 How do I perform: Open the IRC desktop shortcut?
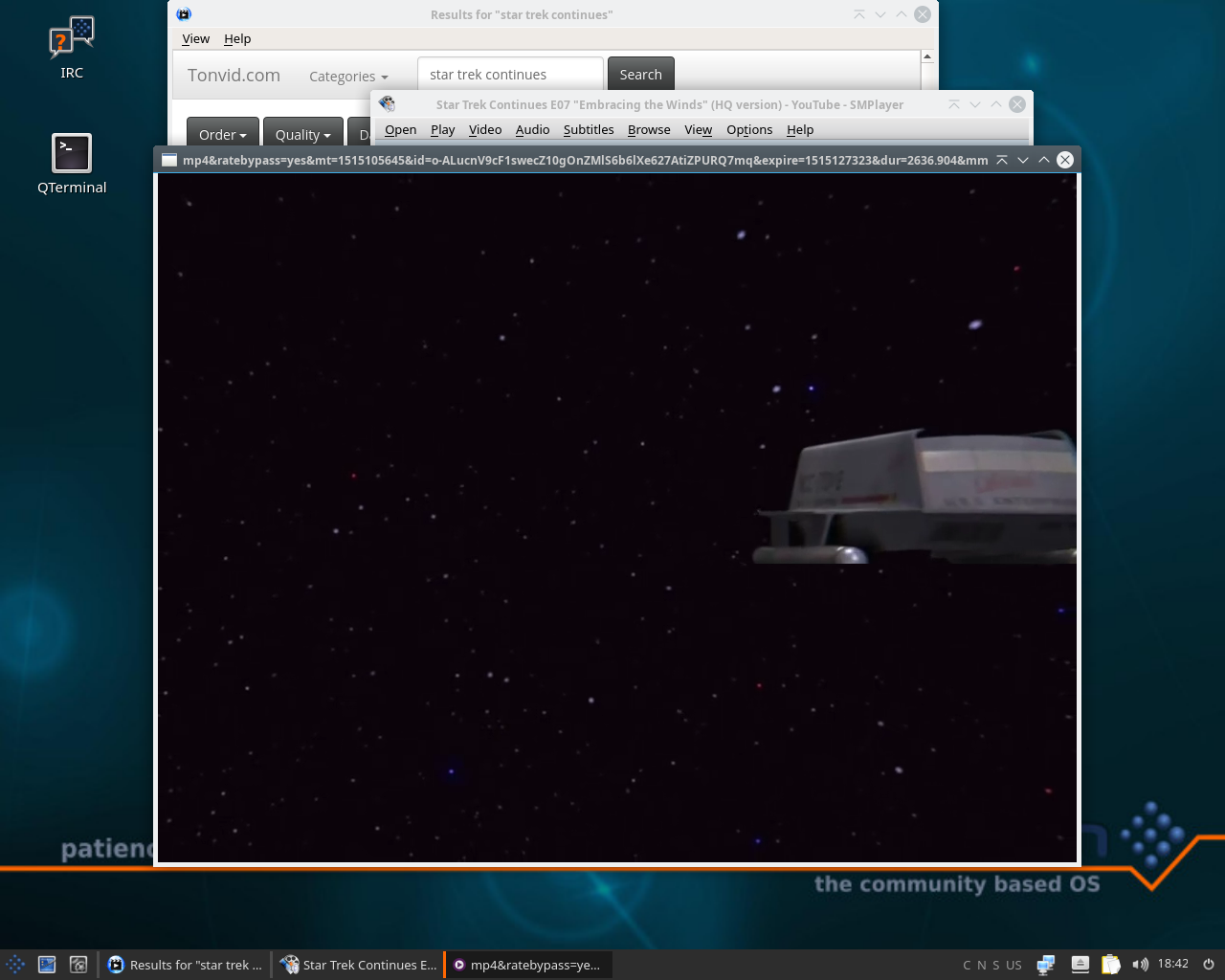tap(72, 48)
